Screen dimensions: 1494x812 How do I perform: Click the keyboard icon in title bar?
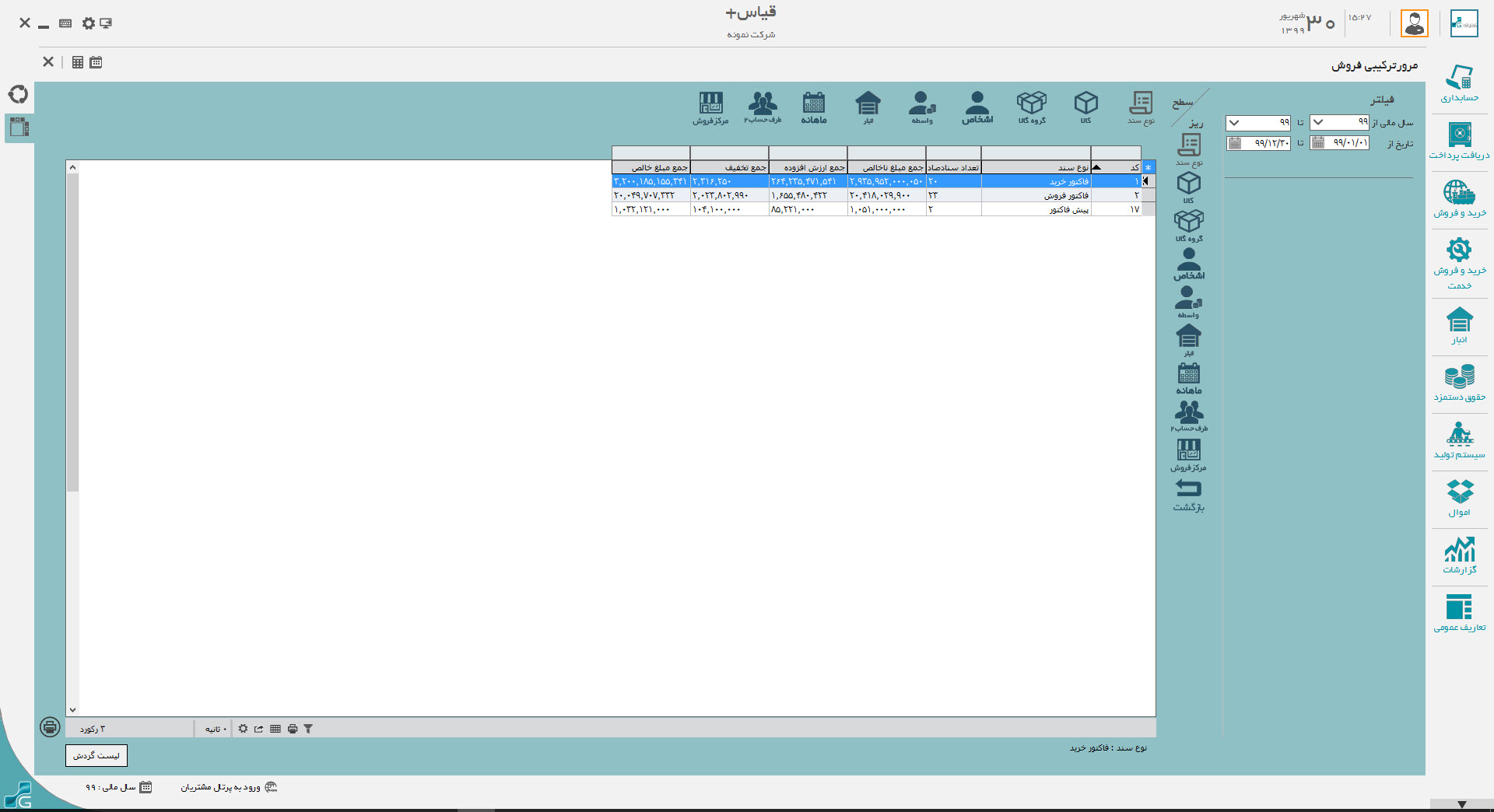point(65,23)
